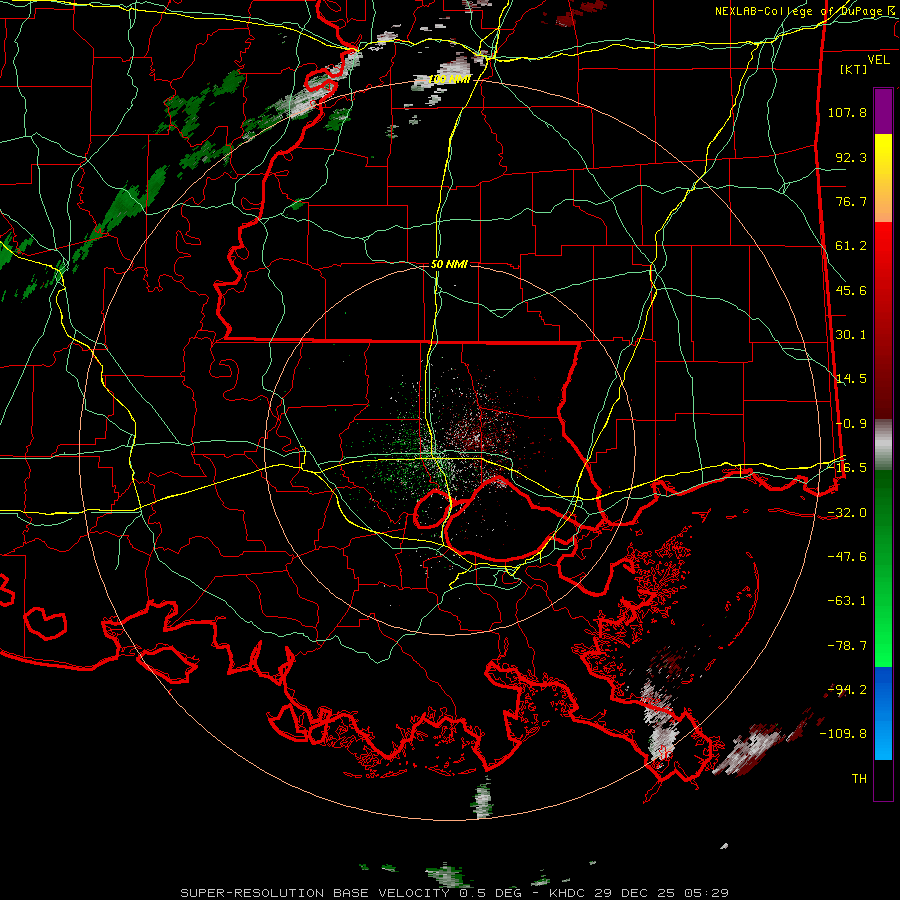The width and height of the screenshot is (900, 900).
Task: Click the Super-Resolution Base Velocity caption
Action: tap(454, 893)
